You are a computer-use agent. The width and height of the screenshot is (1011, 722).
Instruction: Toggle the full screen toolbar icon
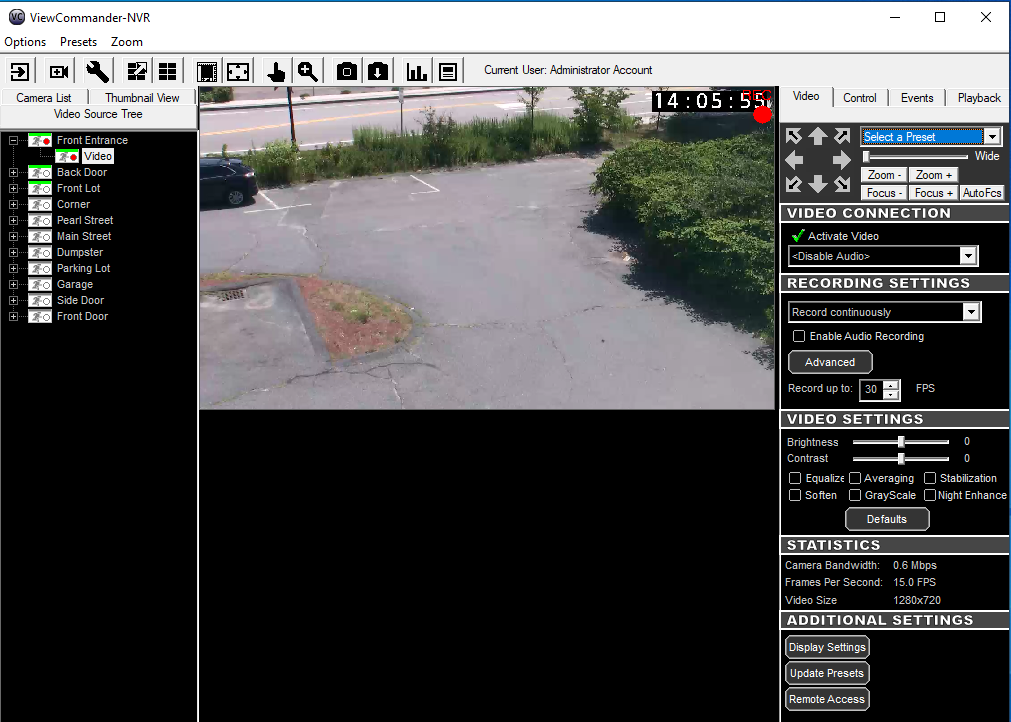click(238, 71)
